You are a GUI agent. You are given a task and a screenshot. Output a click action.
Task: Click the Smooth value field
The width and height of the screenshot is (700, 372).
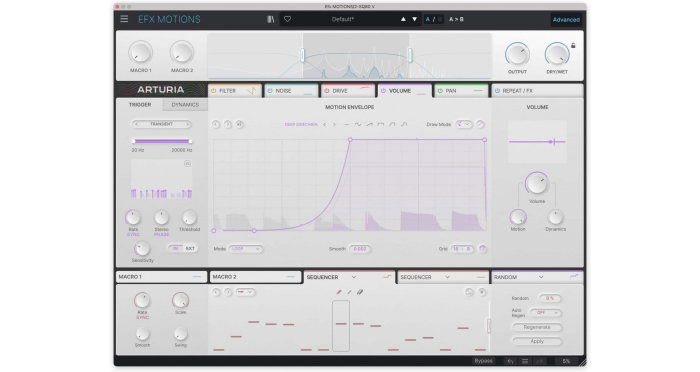(359, 249)
